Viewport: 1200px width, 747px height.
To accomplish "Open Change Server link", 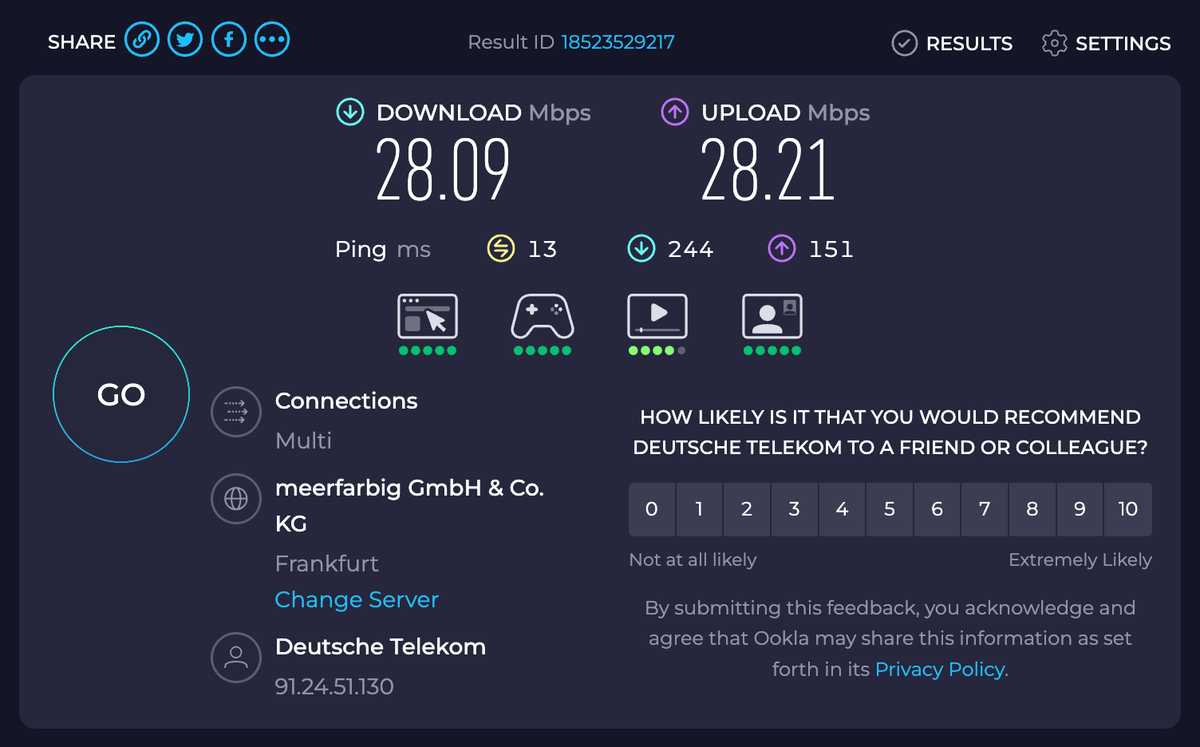I will 356,599.
